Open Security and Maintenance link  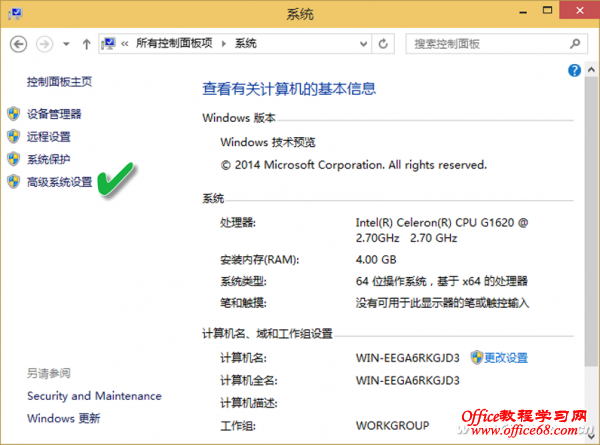pyautogui.click(x=94, y=396)
